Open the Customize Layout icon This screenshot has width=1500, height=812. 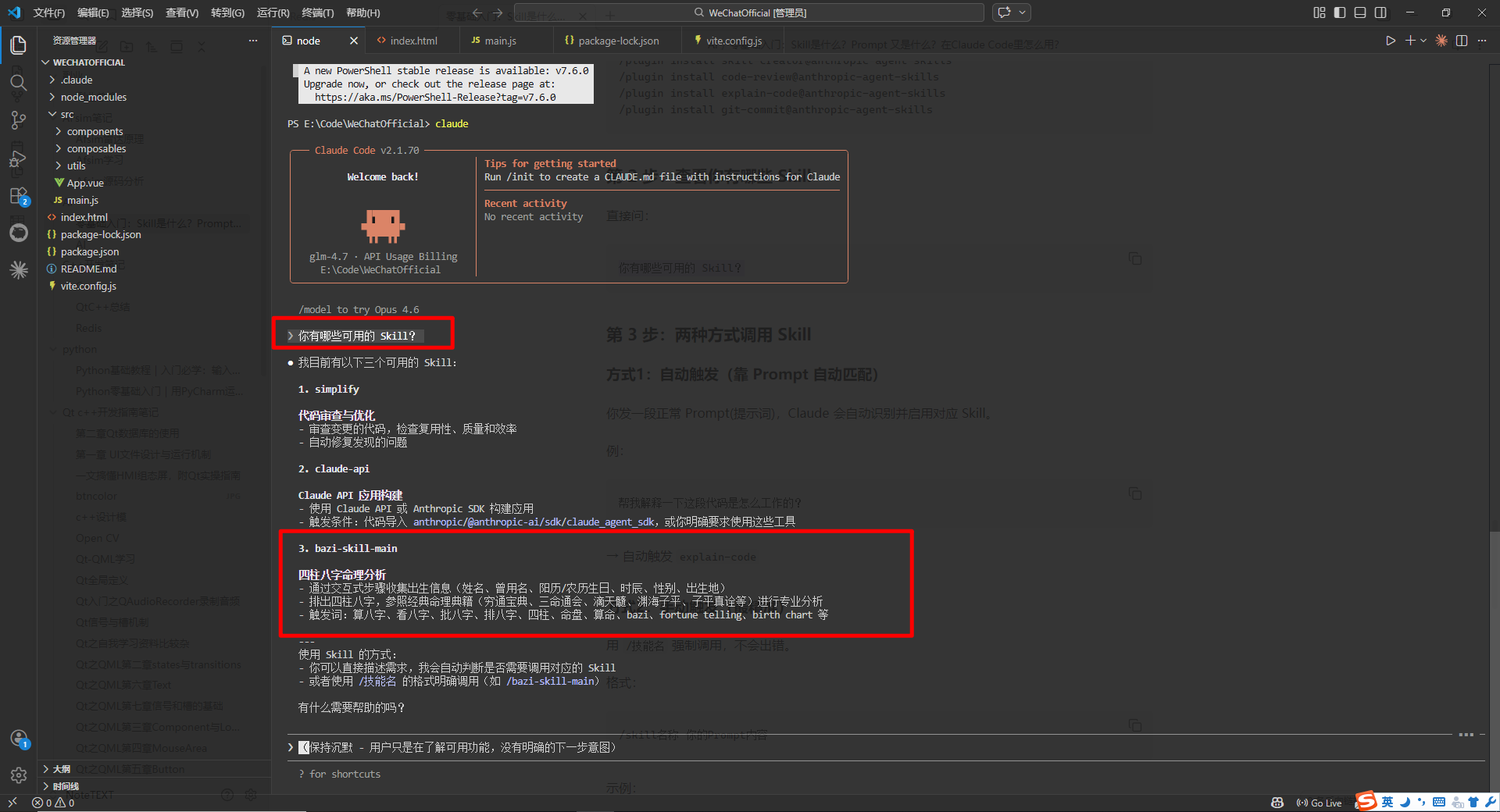(x=1320, y=12)
